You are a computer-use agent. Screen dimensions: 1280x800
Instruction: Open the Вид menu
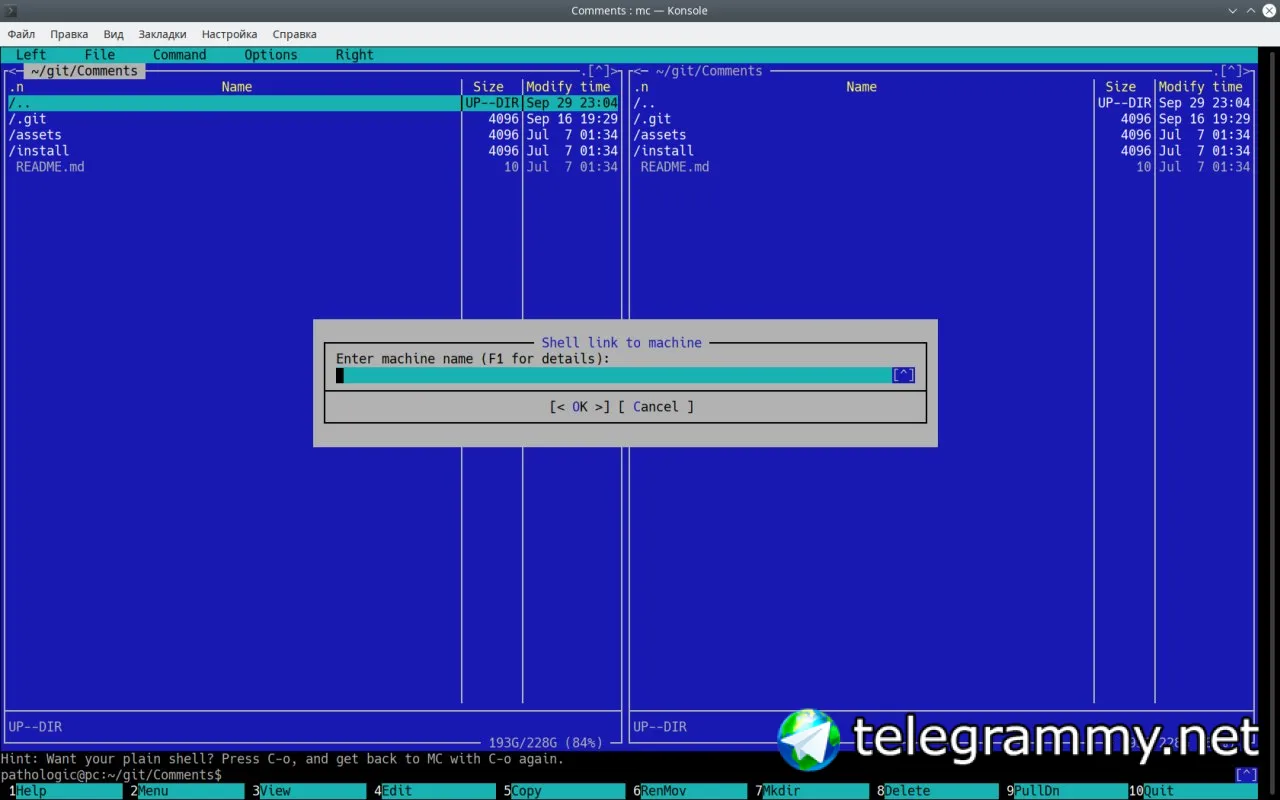pyautogui.click(x=113, y=34)
